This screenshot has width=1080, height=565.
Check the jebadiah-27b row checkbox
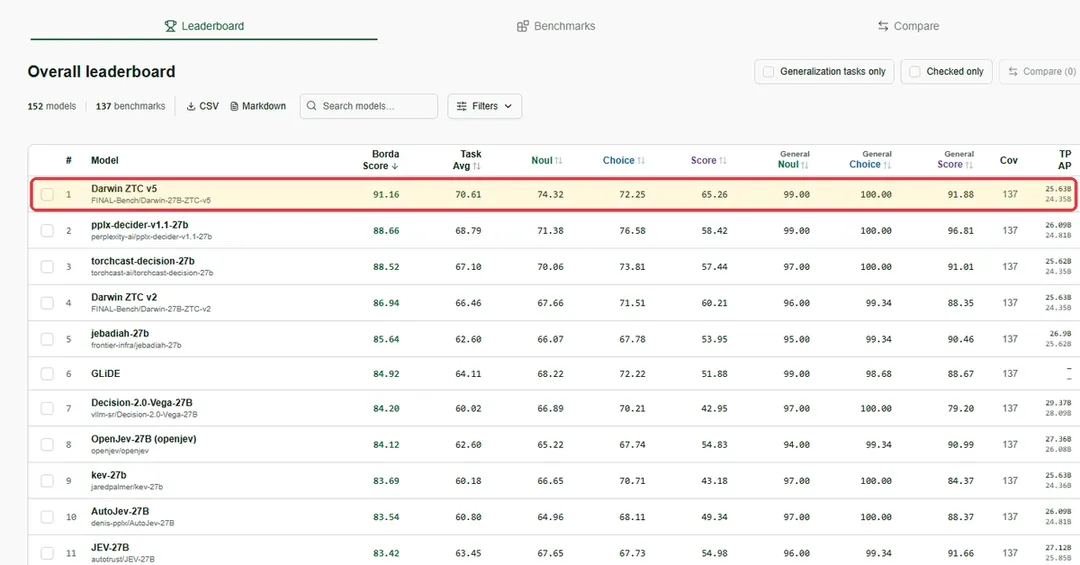[47, 339]
